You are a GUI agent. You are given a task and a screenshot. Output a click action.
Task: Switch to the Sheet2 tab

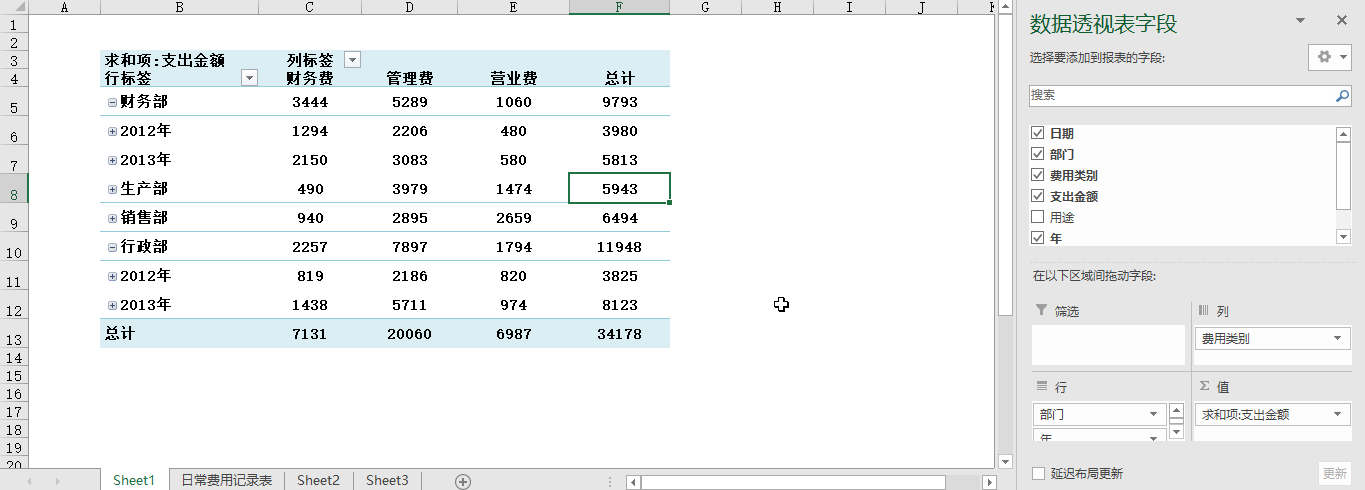(318, 481)
